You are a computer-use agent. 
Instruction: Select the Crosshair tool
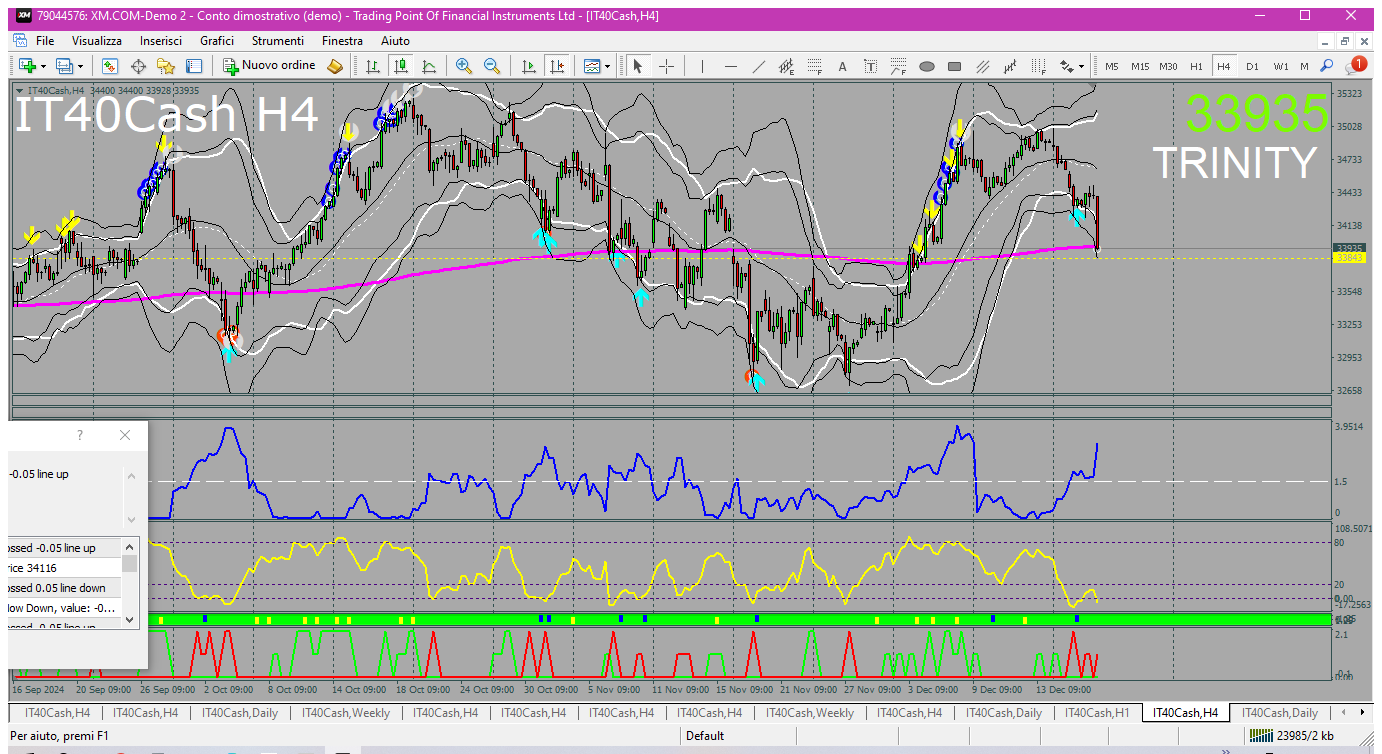tap(666, 66)
